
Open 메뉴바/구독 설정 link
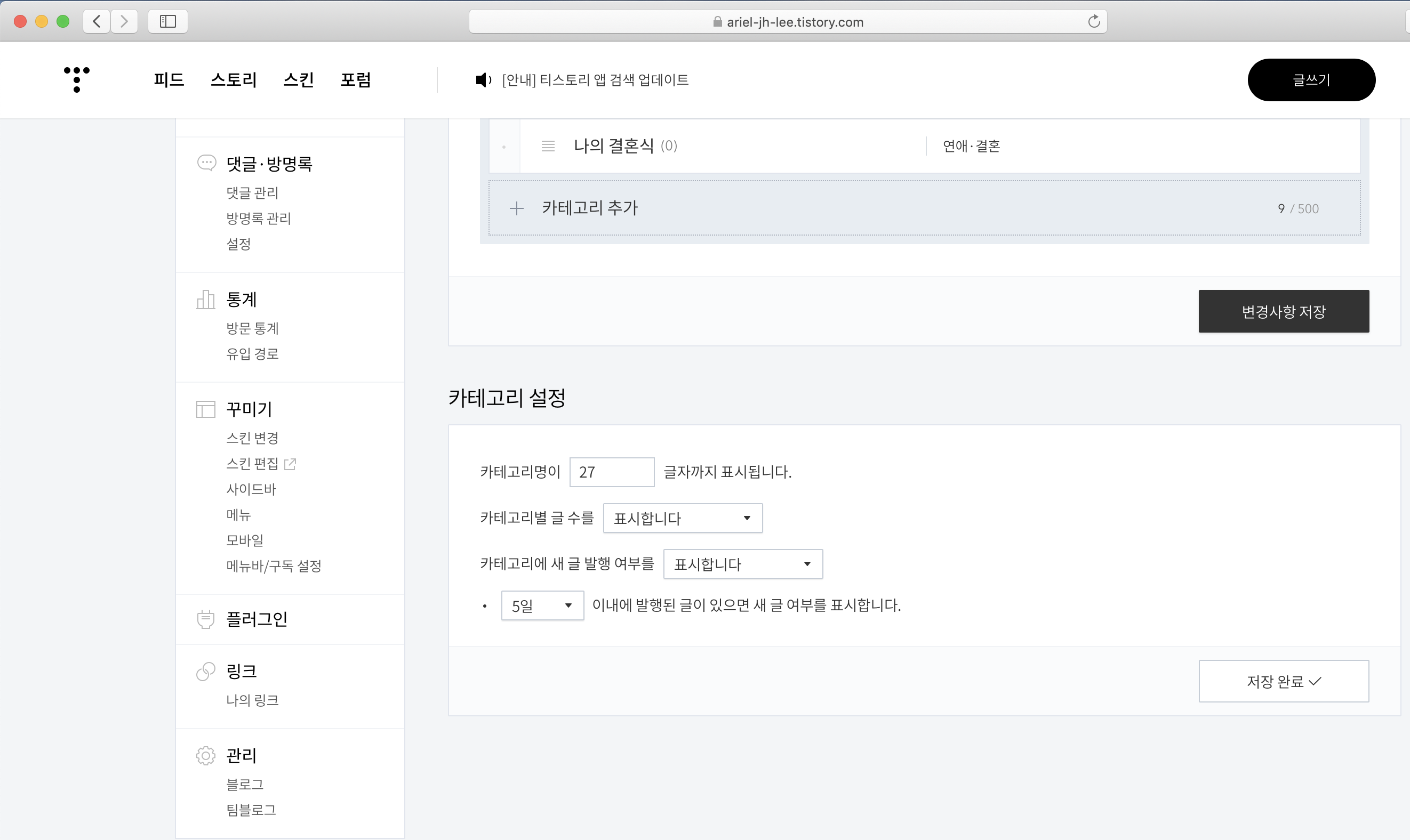(x=274, y=566)
